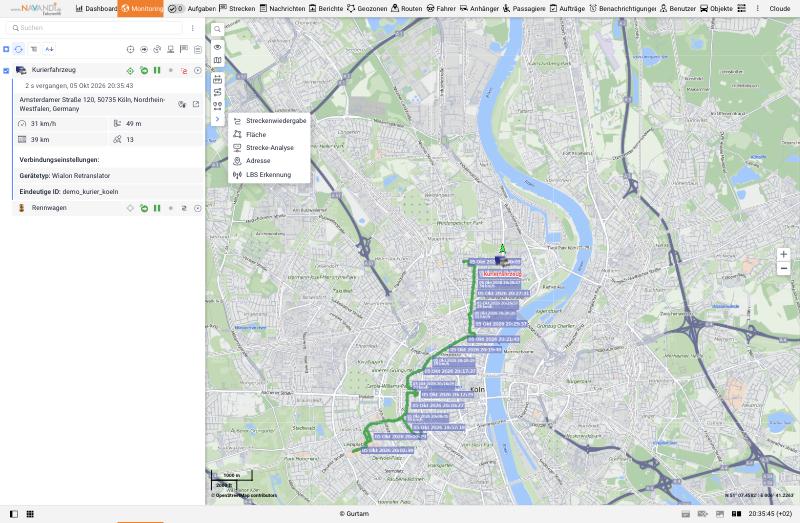This screenshot has height=523, width=800.
Task: Zoom in the map with plus button
Action: click(x=783, y=254)
